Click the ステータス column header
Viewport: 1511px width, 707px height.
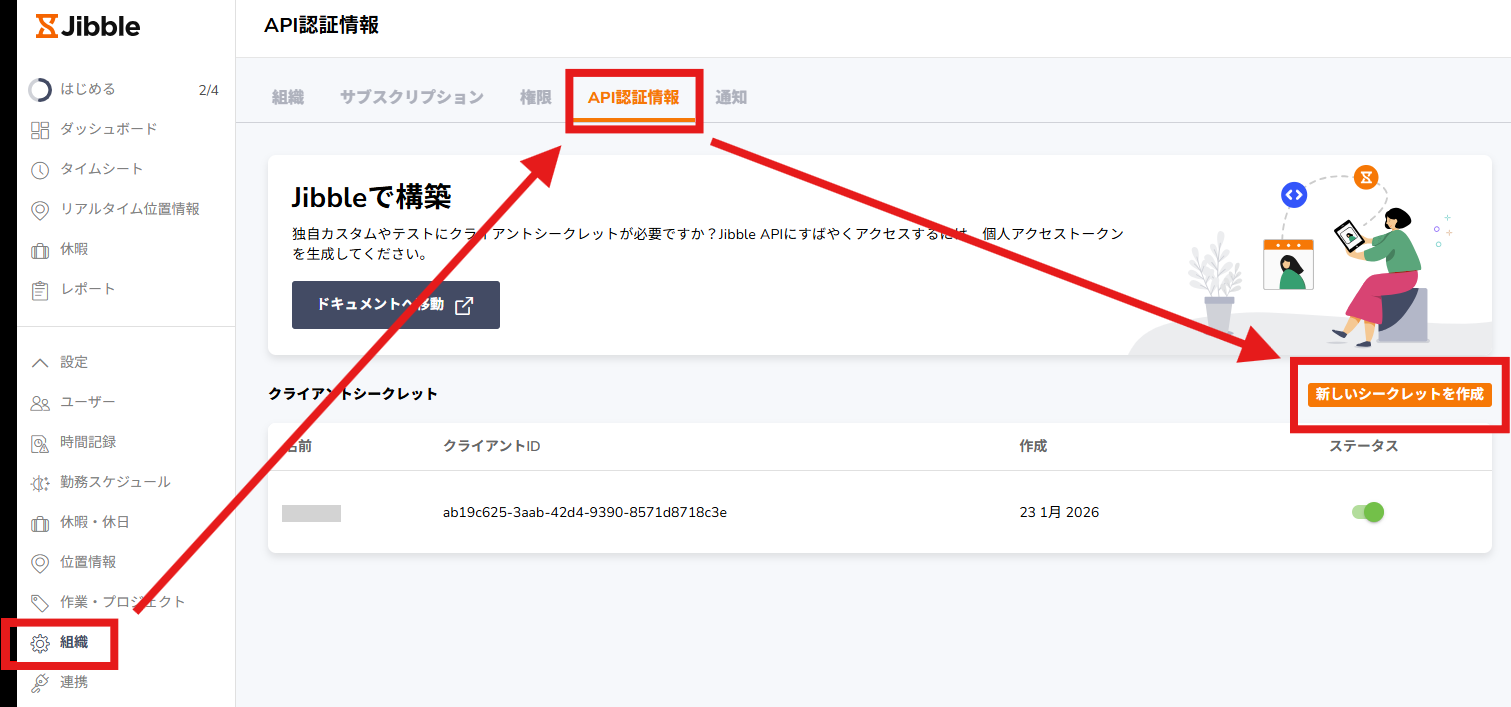pyautogui.click(x=1363, y=446)
